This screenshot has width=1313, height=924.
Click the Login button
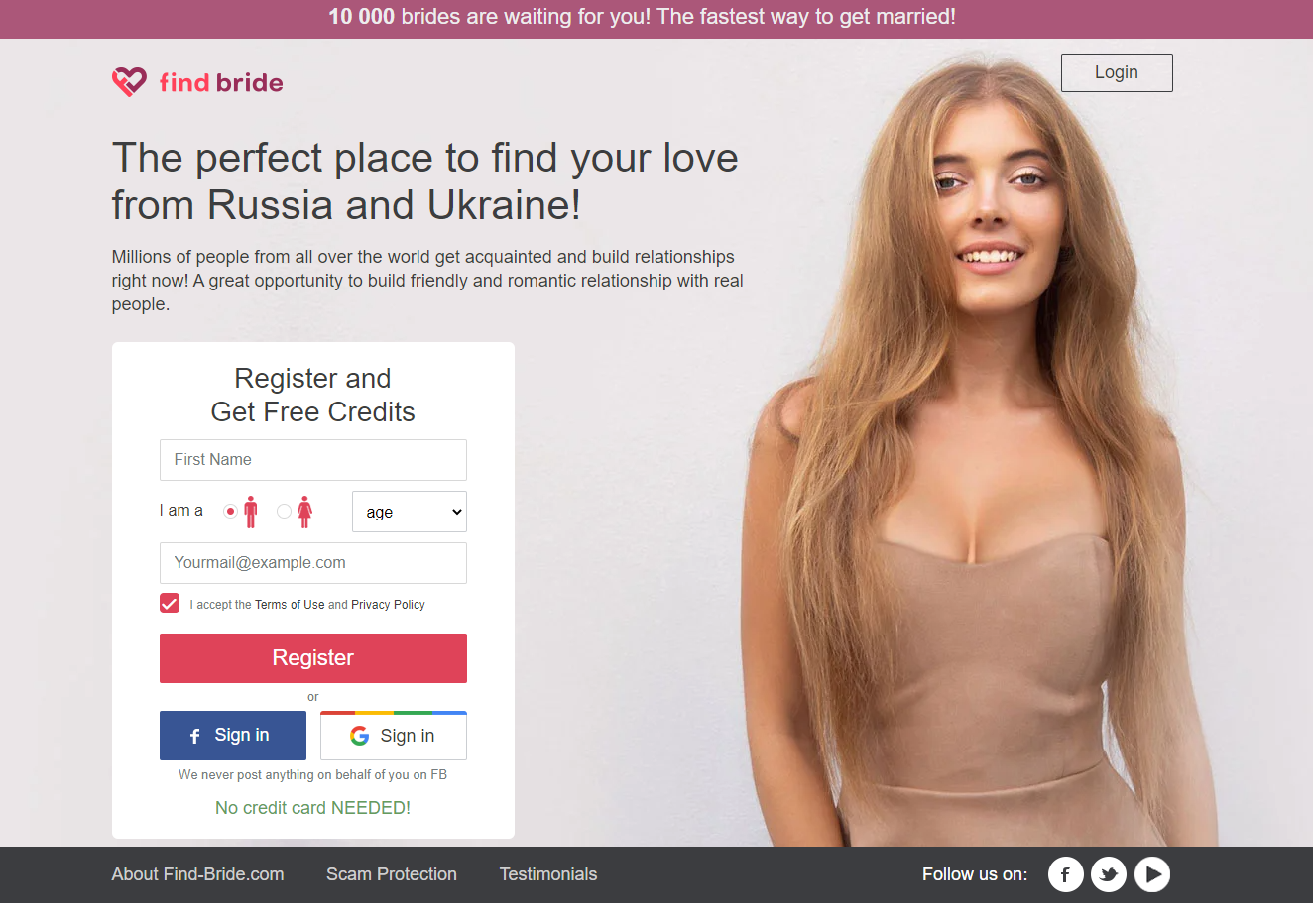[x=1117, y=72]
